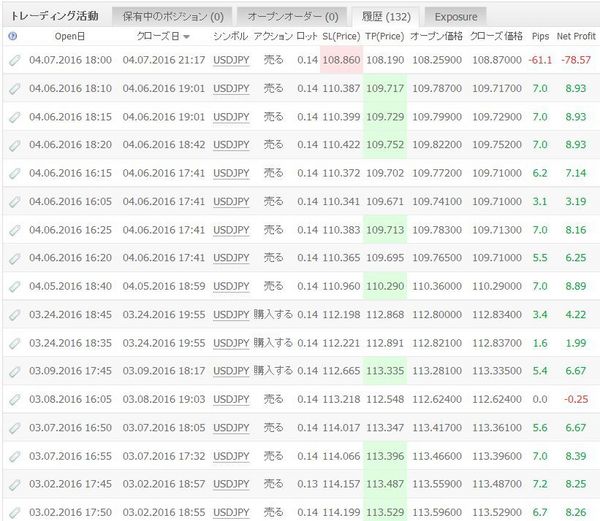Sort by クローズ日 column dropdown arrow
Image resolution: width=600 pixels, height=521 pixels.
coord(186,37)
